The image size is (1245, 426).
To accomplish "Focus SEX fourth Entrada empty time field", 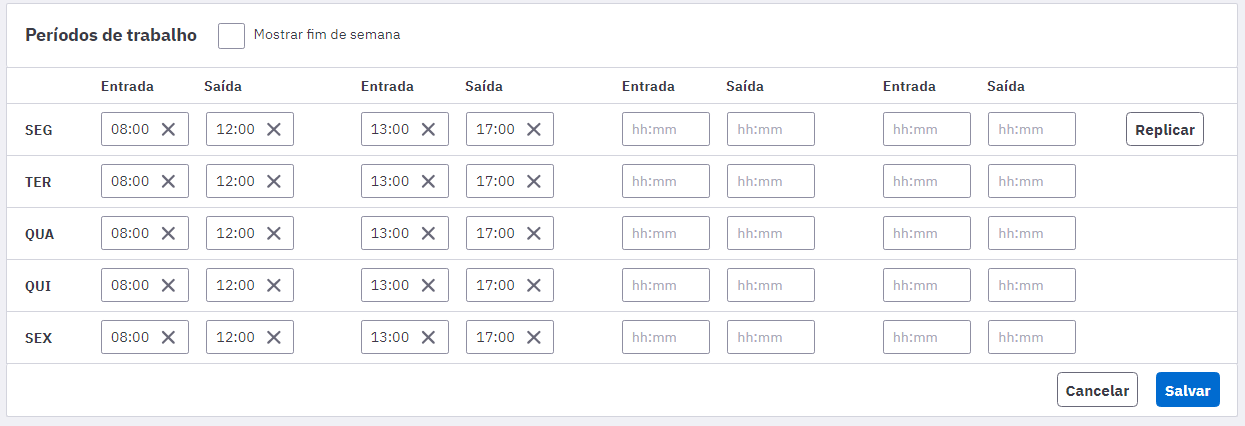I will (927, 337).
